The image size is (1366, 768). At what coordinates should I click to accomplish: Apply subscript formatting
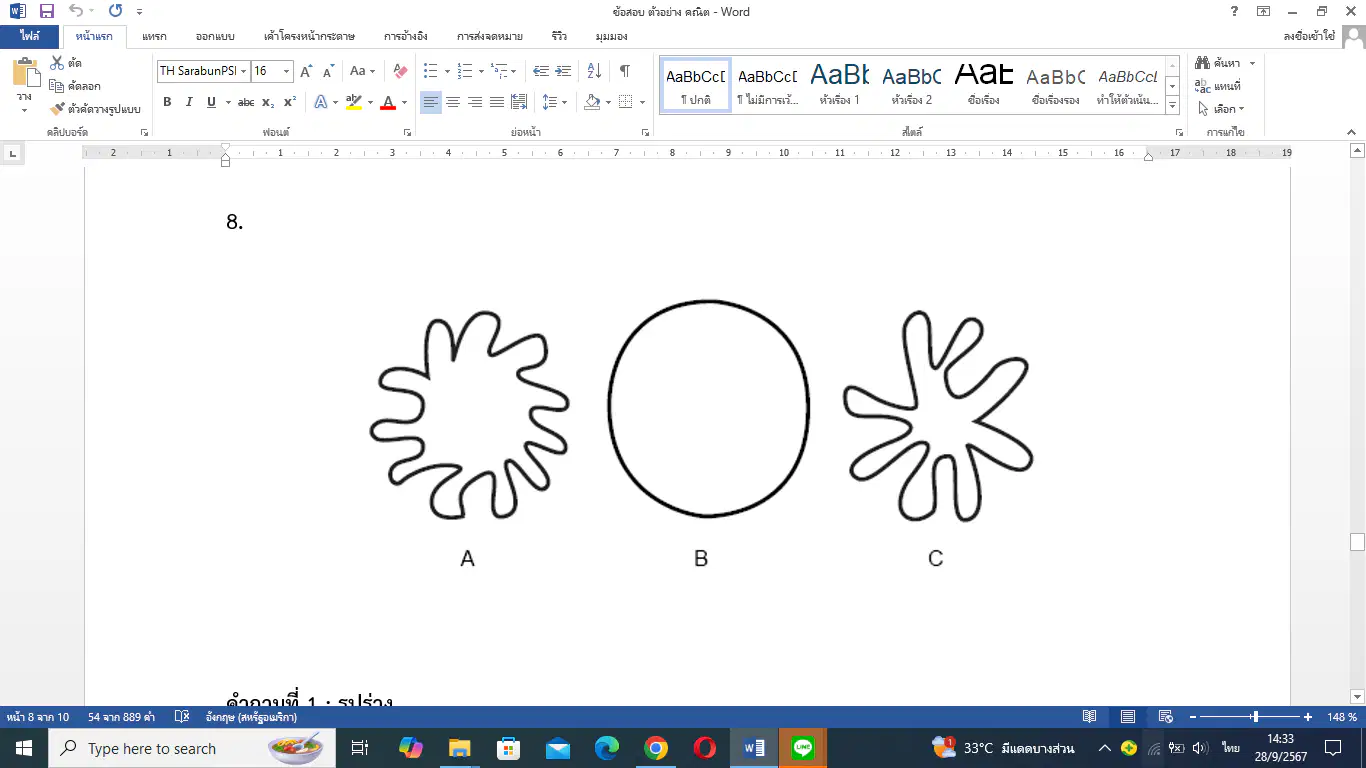[268, 102]
